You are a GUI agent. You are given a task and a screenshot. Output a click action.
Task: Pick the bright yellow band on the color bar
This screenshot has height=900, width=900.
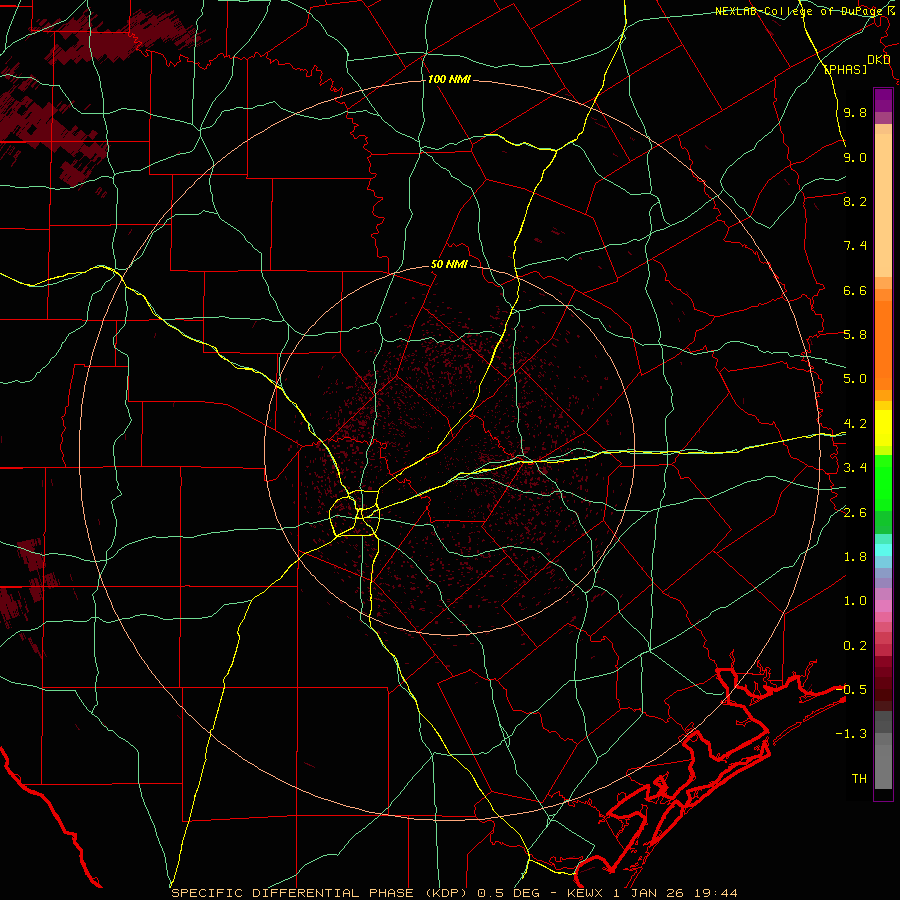coord(883,428)
